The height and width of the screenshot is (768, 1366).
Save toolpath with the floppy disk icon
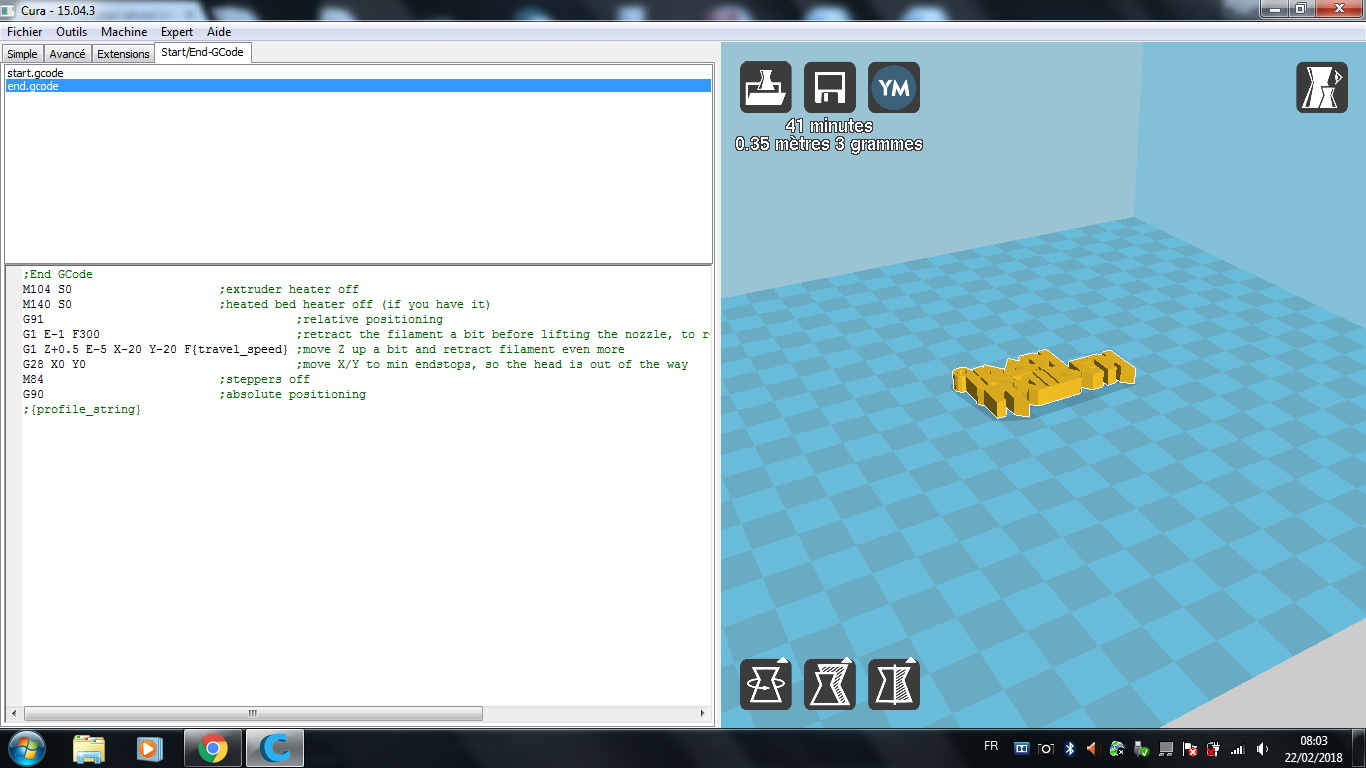pyautogui.click(x=830, y=87)
